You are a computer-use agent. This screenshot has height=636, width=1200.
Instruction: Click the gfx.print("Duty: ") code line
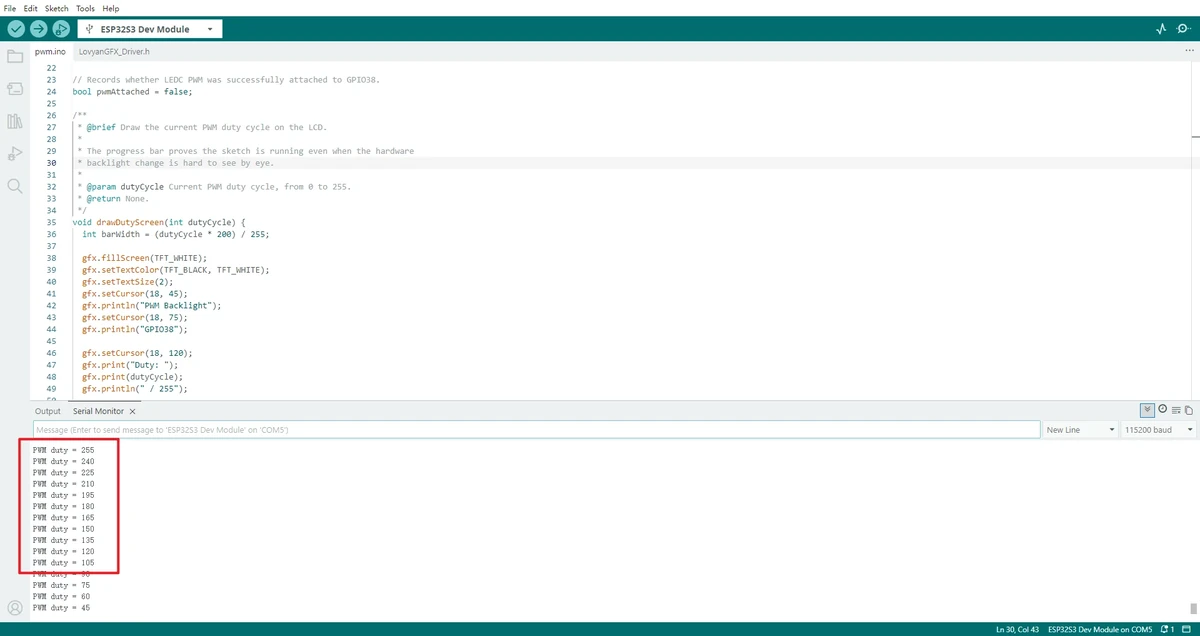[130, 365]
